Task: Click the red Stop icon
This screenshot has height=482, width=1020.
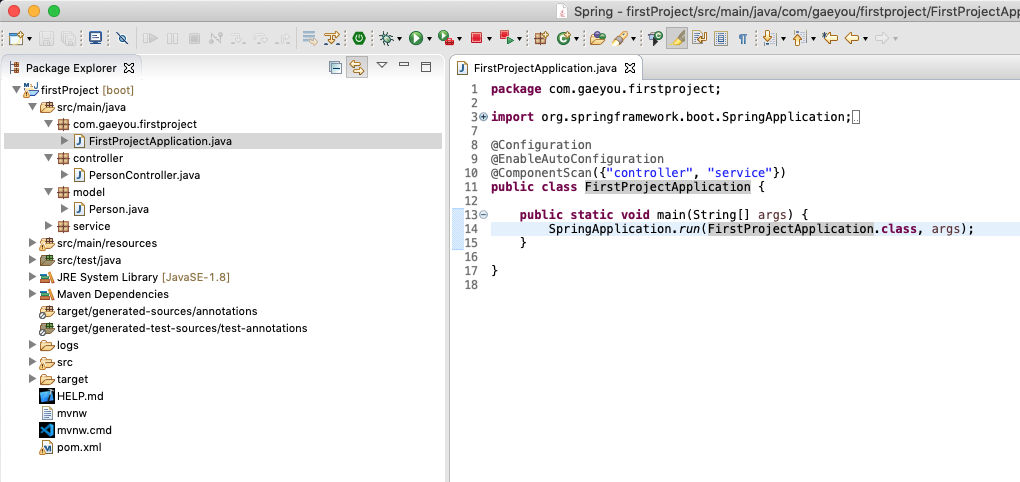Action: point(476,39)
